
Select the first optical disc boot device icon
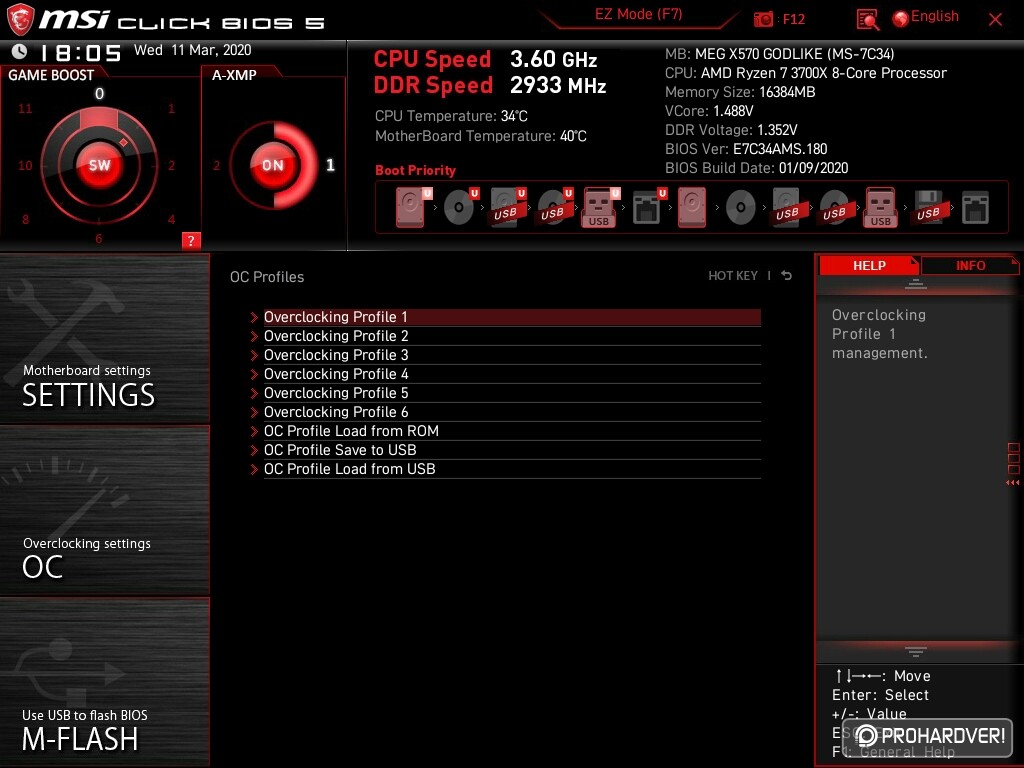(x=460, y=207)
